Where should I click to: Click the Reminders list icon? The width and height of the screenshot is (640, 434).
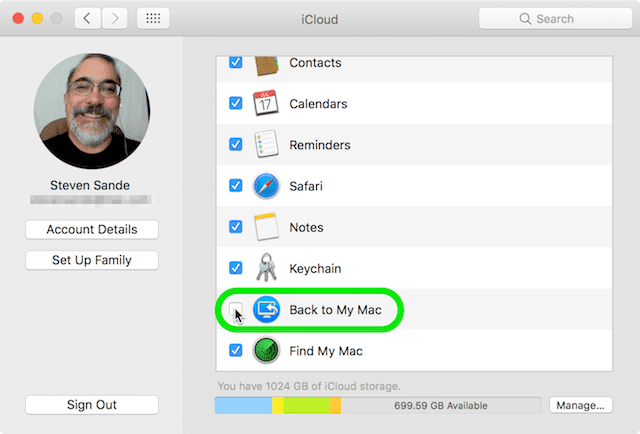[x=266, y=144]
